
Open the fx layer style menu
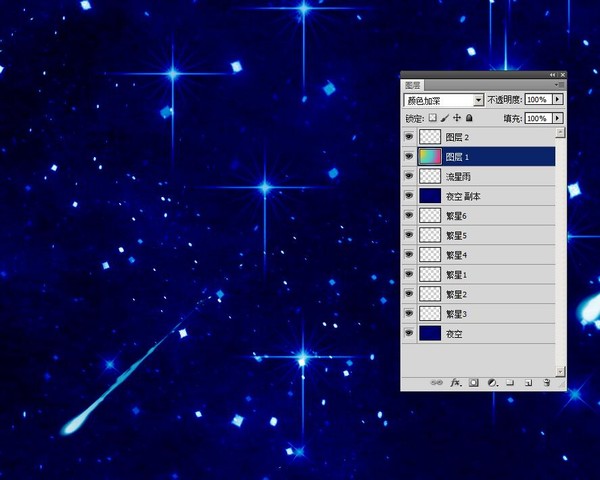[456, 382]
